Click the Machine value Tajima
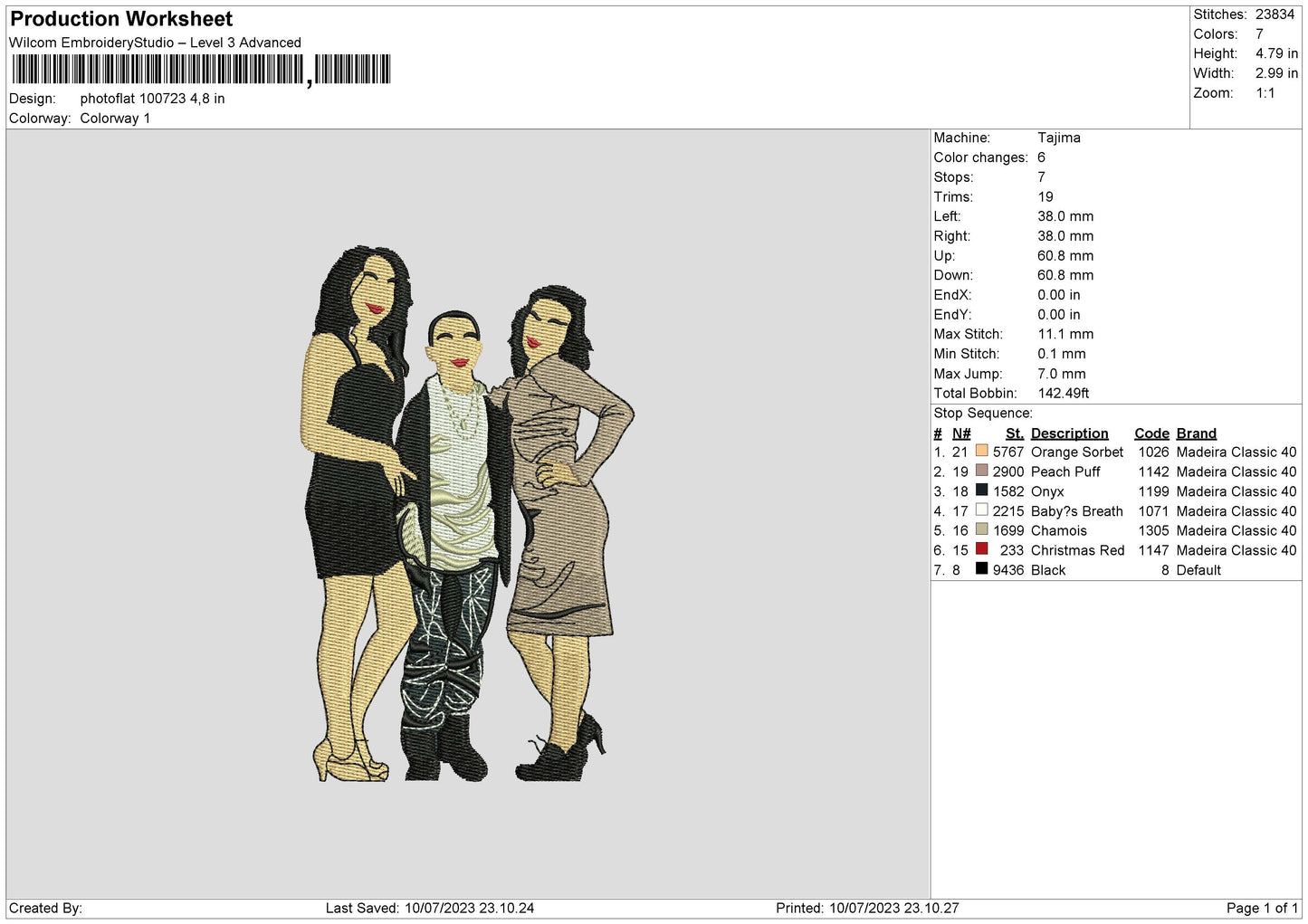 pos(1059,138)
